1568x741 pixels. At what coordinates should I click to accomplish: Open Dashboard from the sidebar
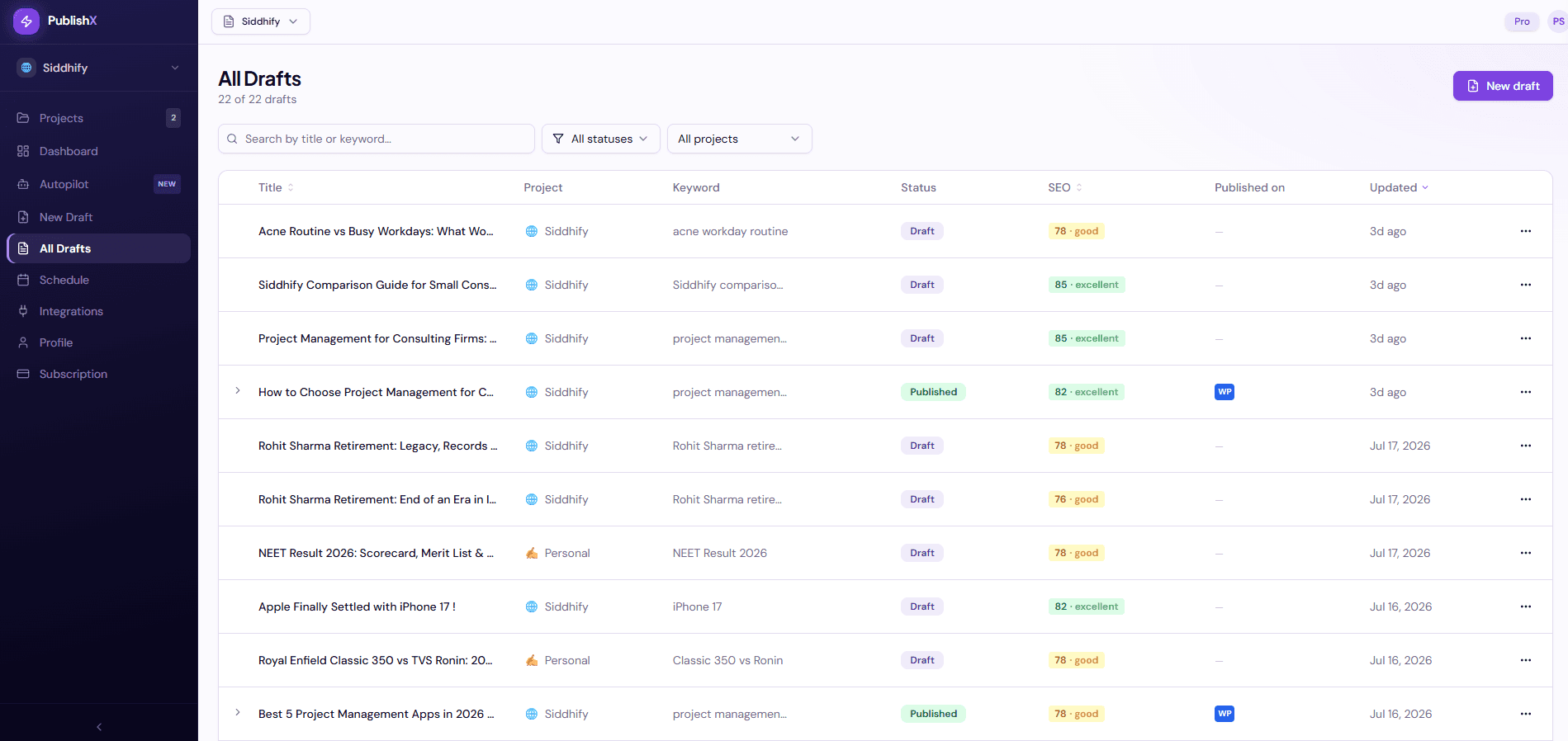tap(99, 151)
